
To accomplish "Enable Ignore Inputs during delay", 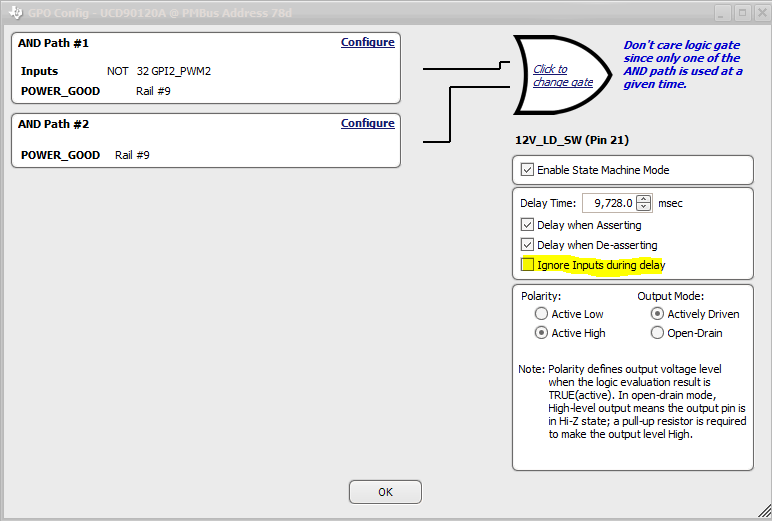I will 527,264.
